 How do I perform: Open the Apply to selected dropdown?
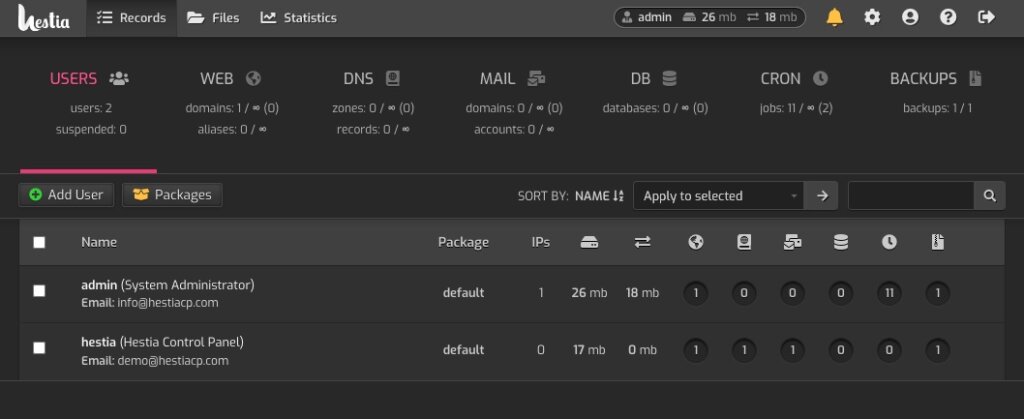click(718, 196)
